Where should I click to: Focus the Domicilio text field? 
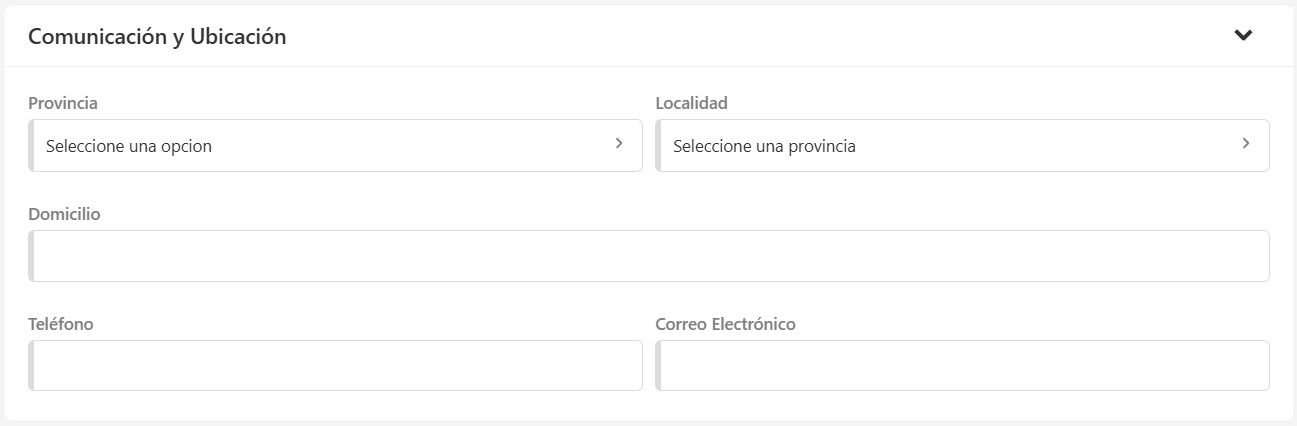click(650, 256)
